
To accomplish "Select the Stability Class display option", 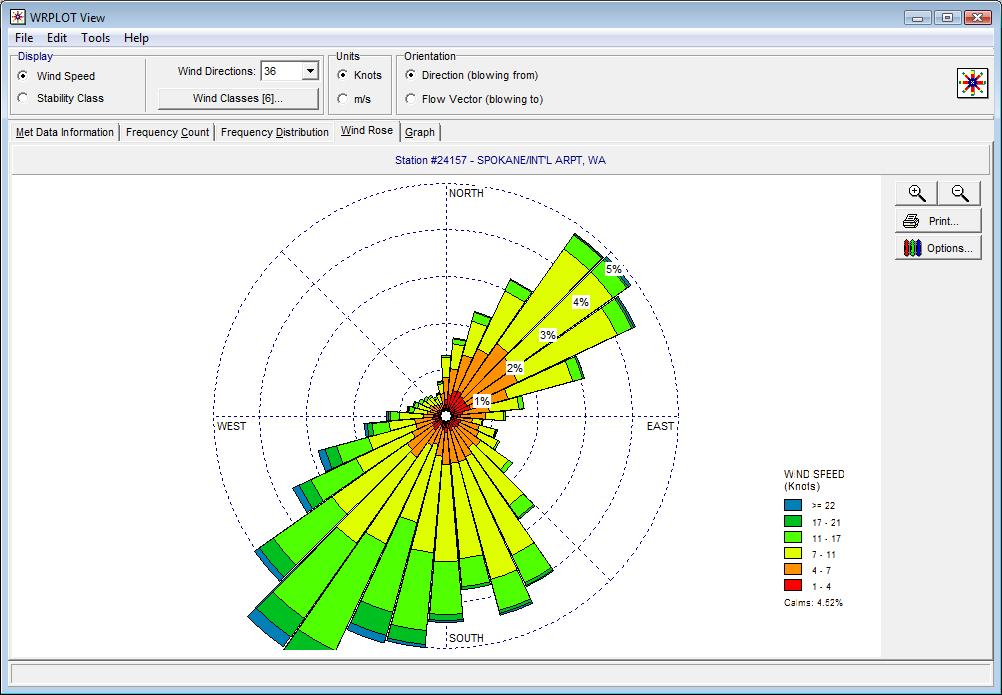I will point(23,98).
